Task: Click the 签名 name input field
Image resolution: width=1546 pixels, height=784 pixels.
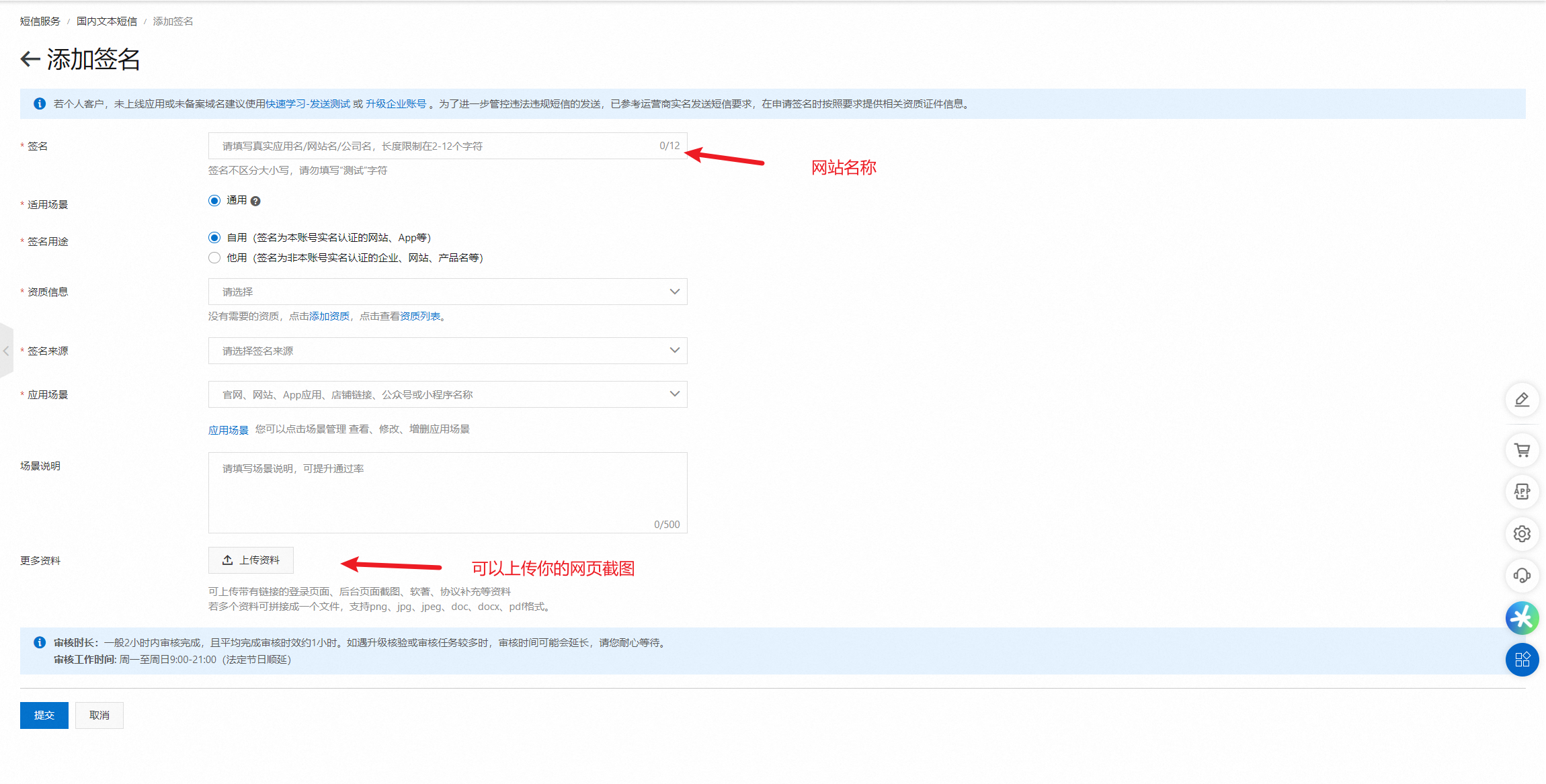Action: click(437, 146)
